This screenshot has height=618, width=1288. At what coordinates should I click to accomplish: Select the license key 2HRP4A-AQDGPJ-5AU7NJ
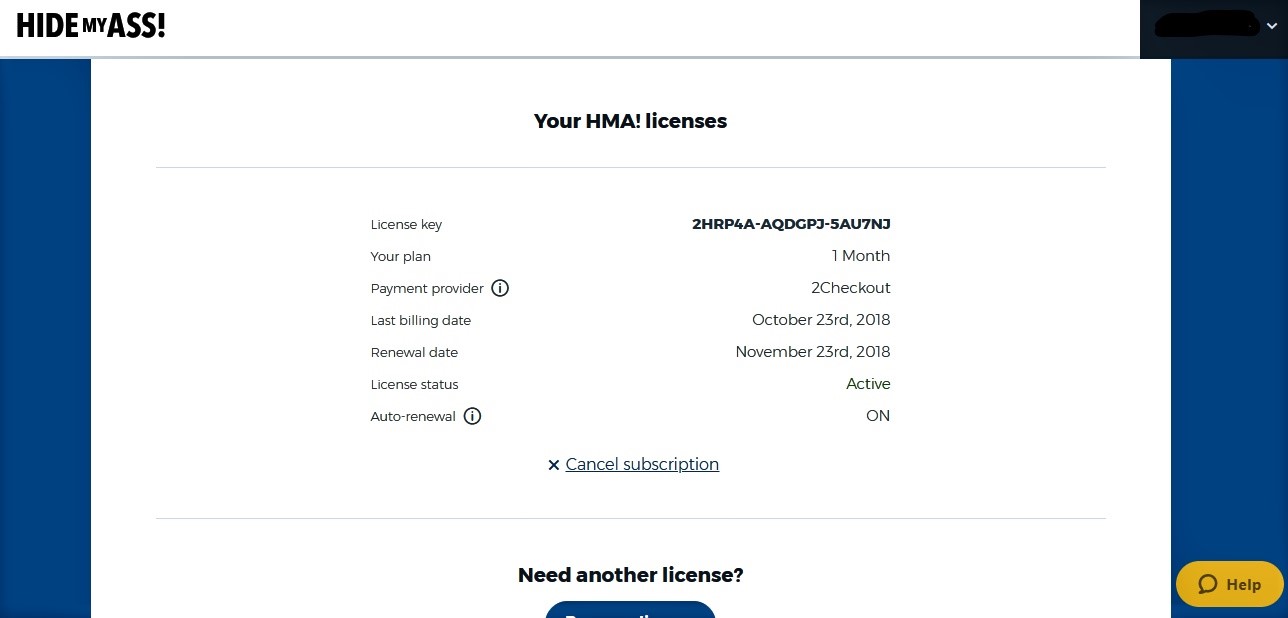point(791,224)
